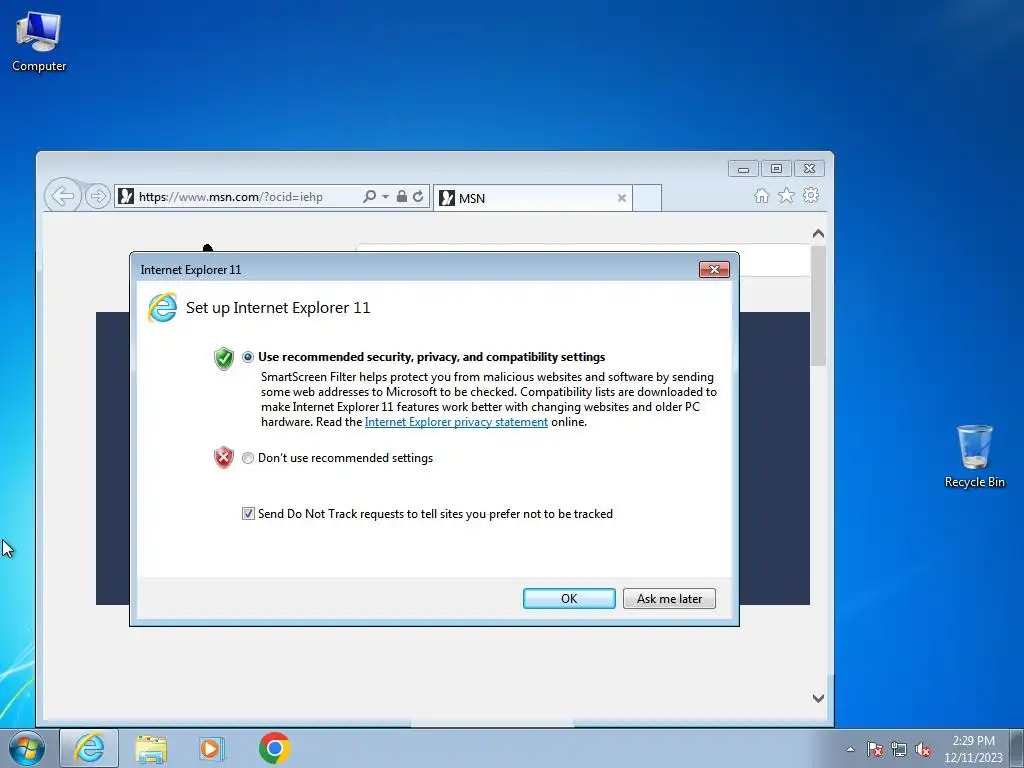This screenshot has width=1024, height=768.
Task: Go forward with the browser Forward arrow
Action: 98,196
